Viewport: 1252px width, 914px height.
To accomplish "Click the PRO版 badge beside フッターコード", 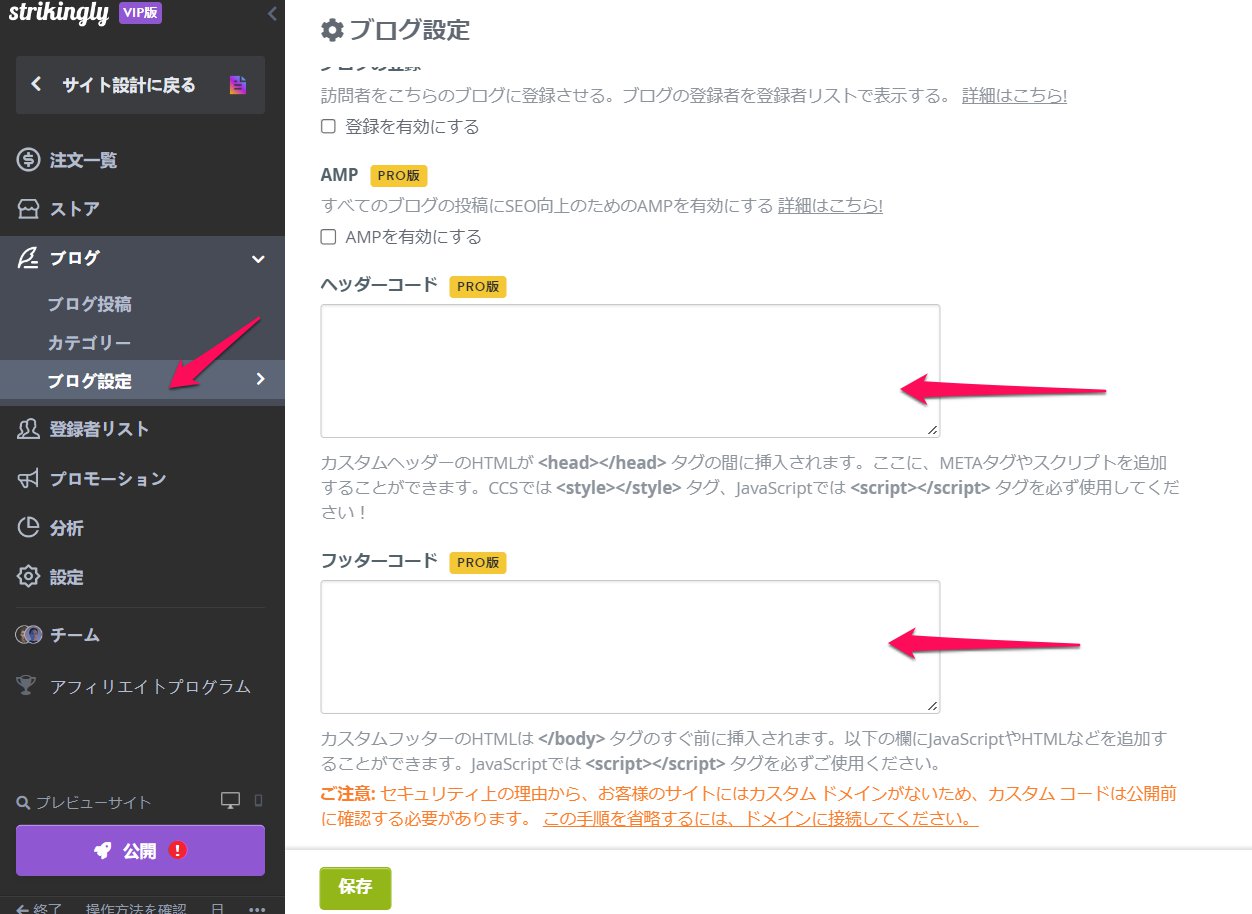I will [x=478, y=562].
